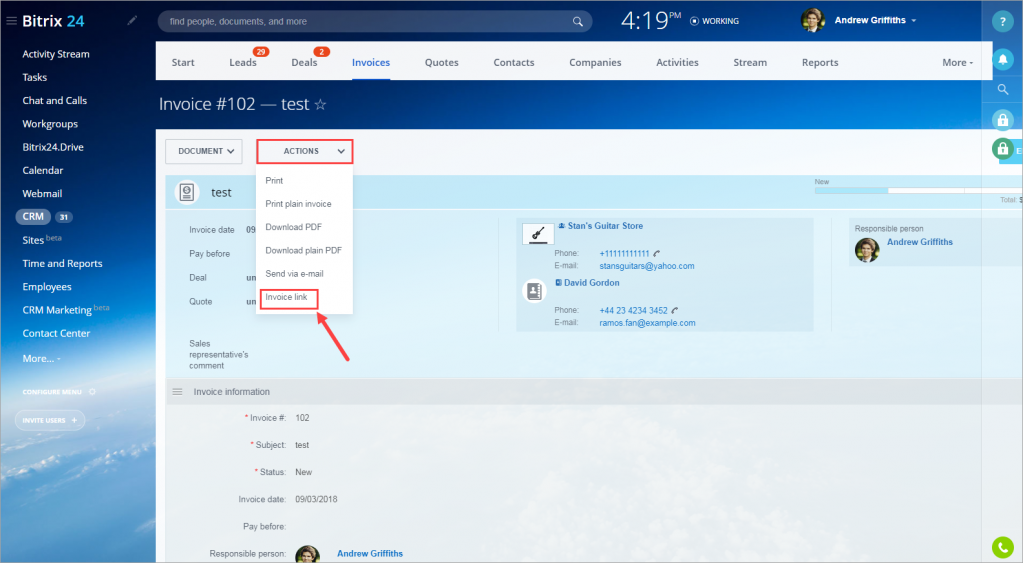
Task: Open Bitrix24.Drive in sidebar
Action: [x=53, y=147]
